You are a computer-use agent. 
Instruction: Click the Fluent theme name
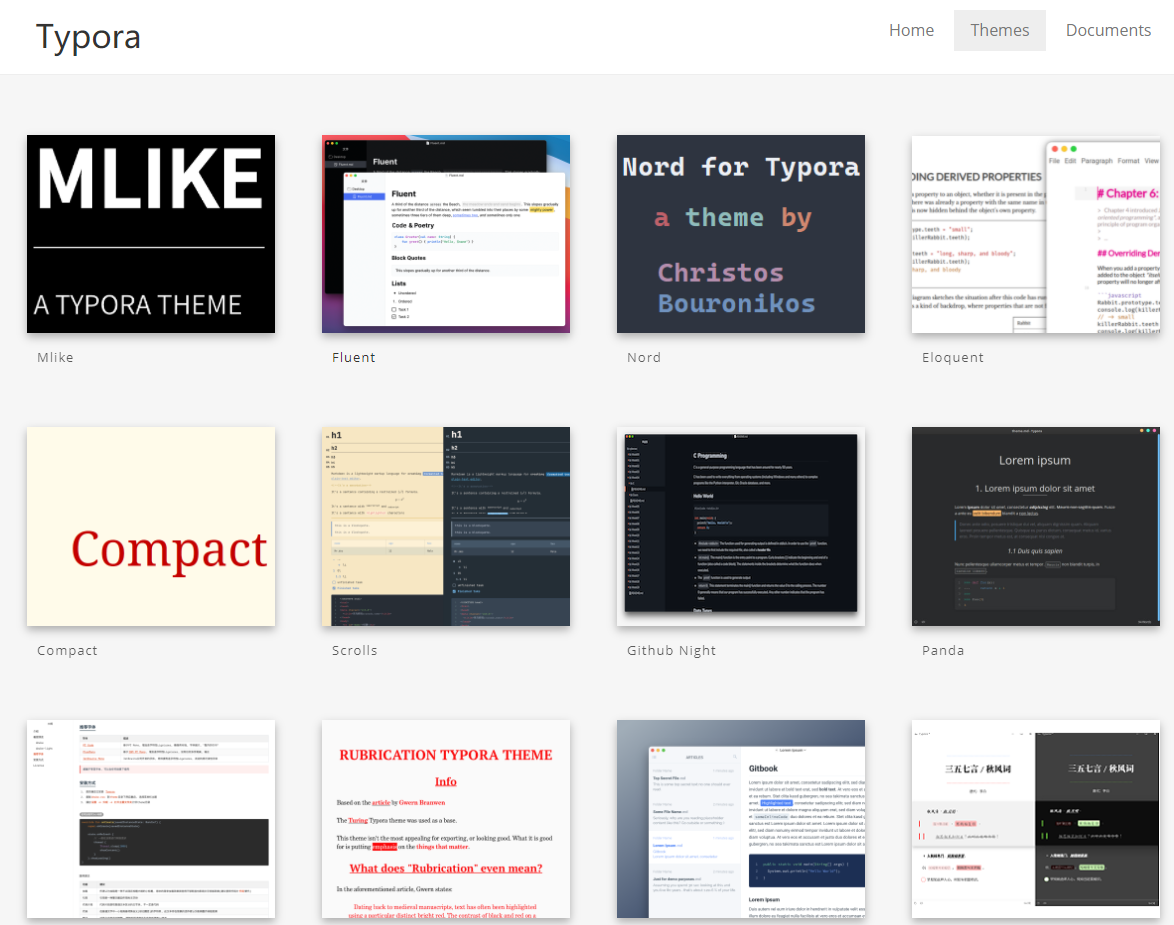353,357
